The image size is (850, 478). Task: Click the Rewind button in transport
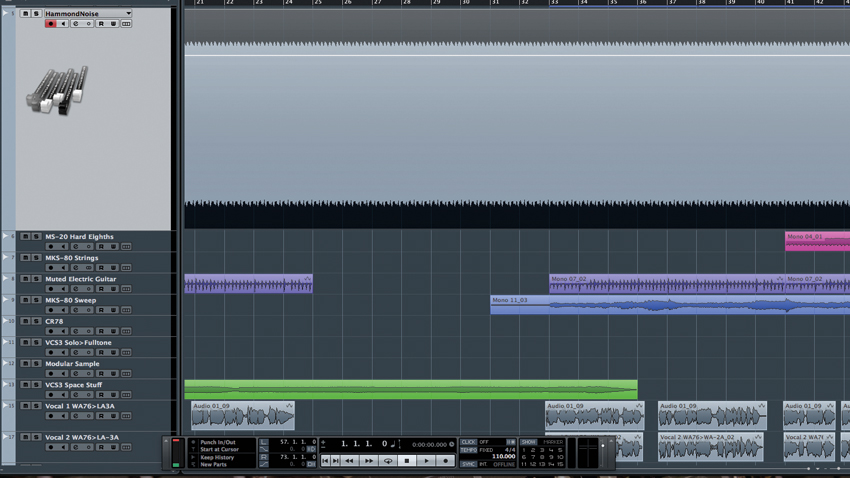pos(350,461)
